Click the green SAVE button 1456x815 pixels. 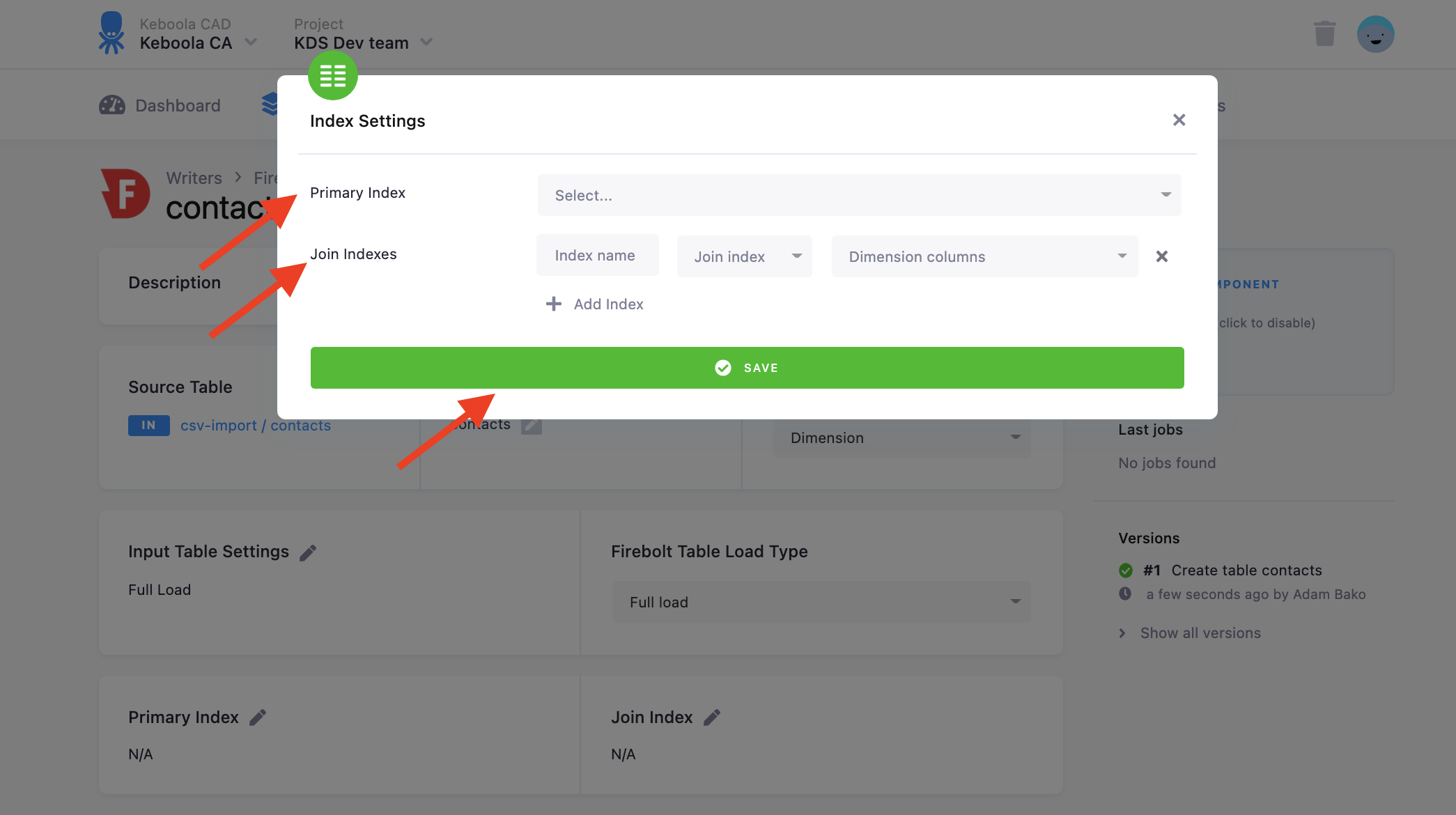click(x=747, y=368)
